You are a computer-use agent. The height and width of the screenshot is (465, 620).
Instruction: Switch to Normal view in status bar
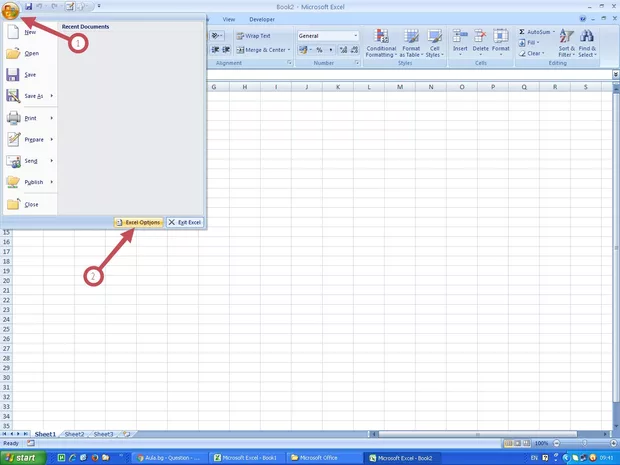click(x=508, y=443)
